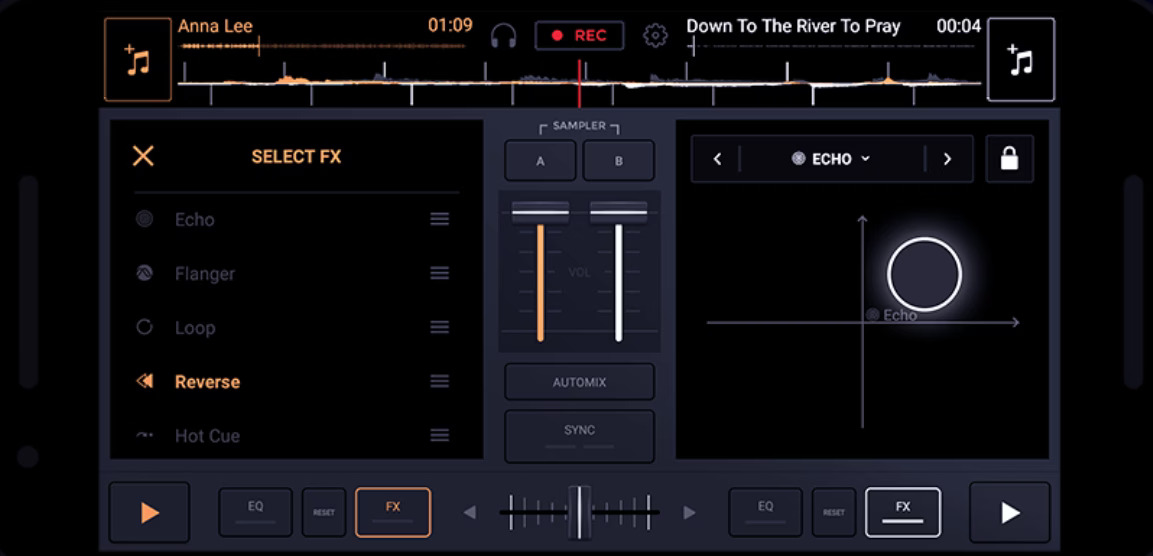Toggle the left deck FX panel
The height and width of the screenshot is (556, 1153).
click(x=393, y=512)
